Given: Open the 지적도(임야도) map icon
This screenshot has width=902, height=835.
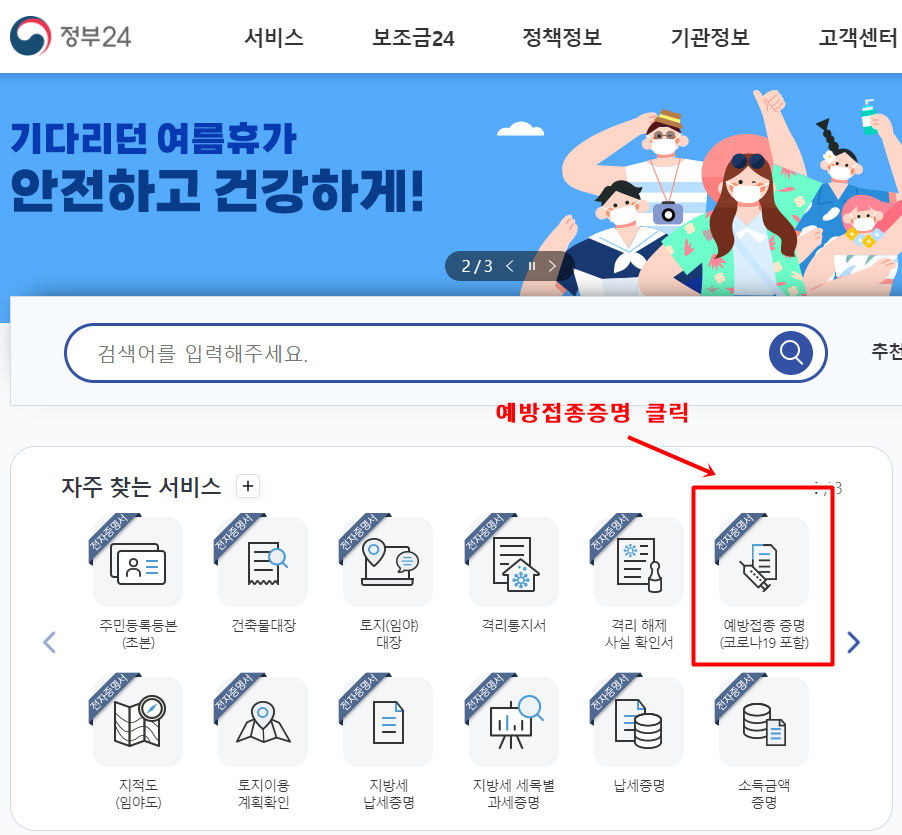Looking at the screenshot, I should click(x=138, y=722).
